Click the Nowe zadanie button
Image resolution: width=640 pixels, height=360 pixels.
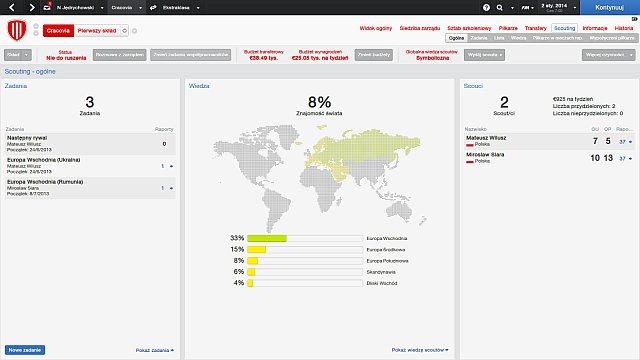25,350
